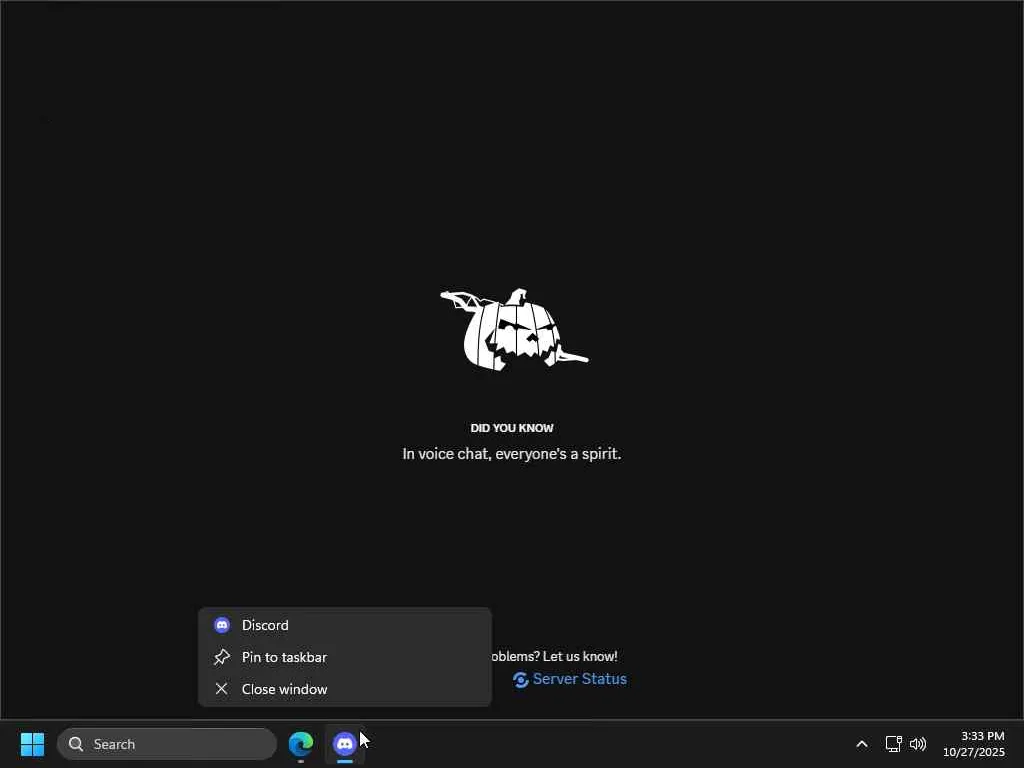Open the Server Status link
Image resolution: width=1024 pixels, height=768 pixels.
coord(569,679)
